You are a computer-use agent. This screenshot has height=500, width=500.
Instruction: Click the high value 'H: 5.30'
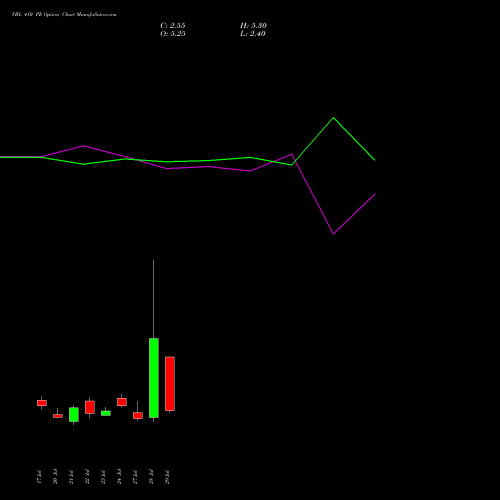tap(253, 26)
